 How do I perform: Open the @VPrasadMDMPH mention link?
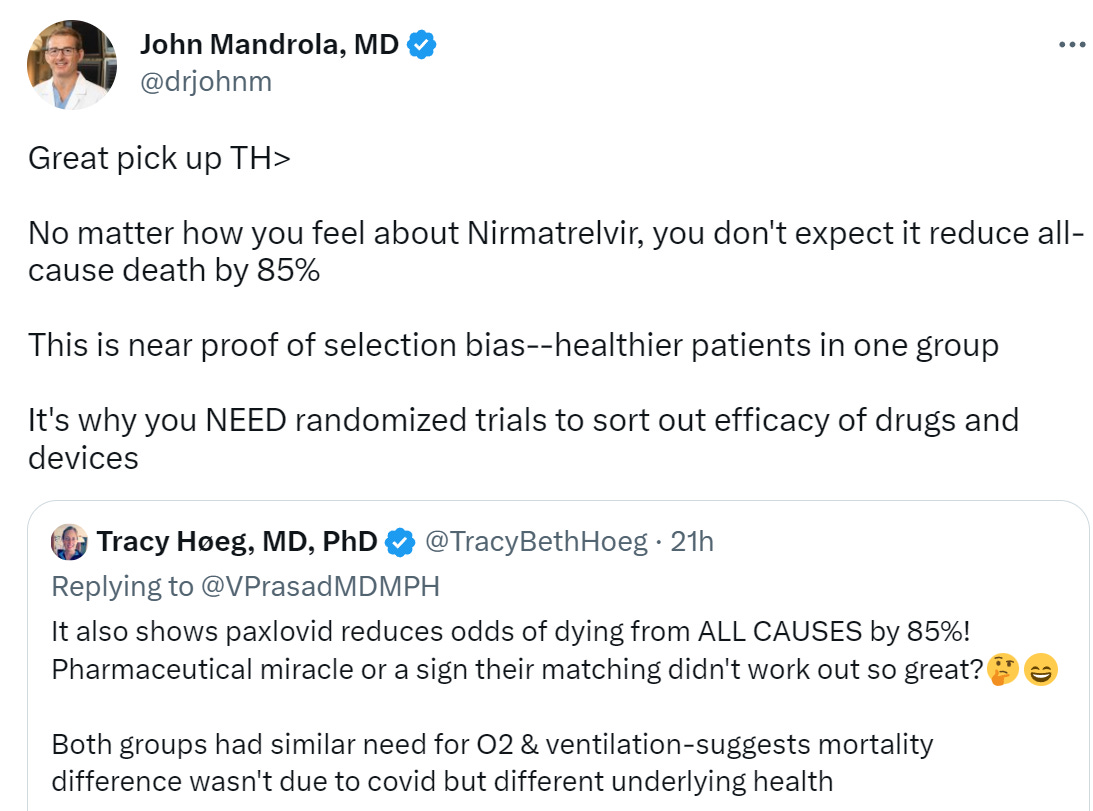point(321,586)
